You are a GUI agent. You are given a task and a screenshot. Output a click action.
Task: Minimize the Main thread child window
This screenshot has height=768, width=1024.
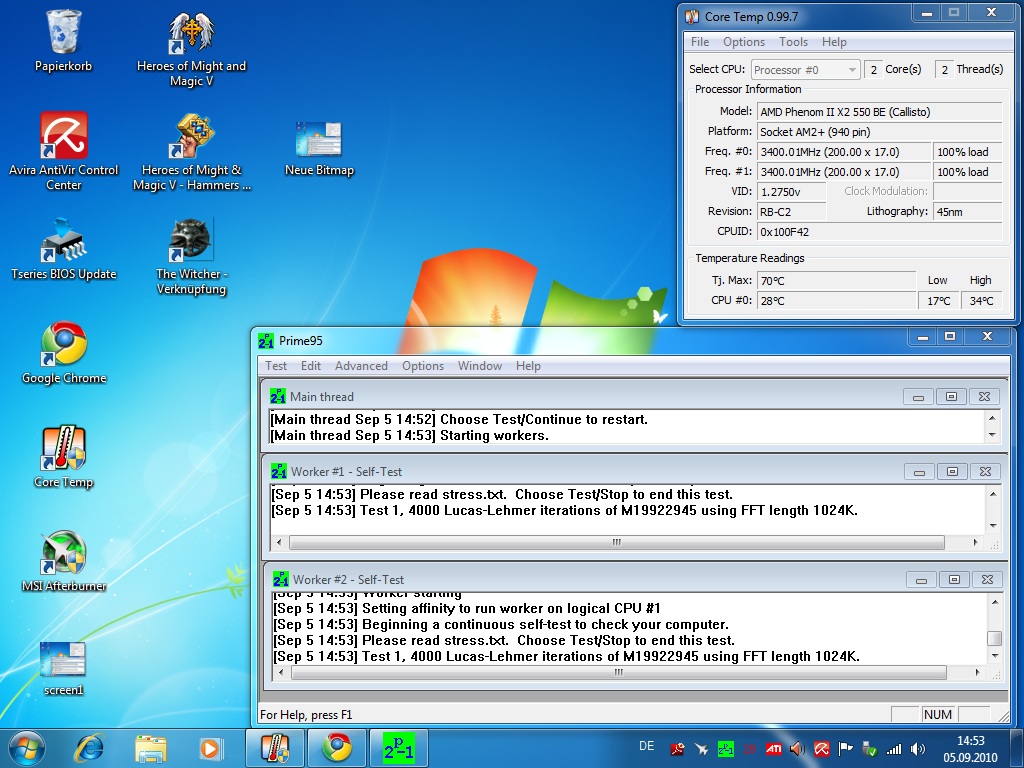click(x=918, y=396)
